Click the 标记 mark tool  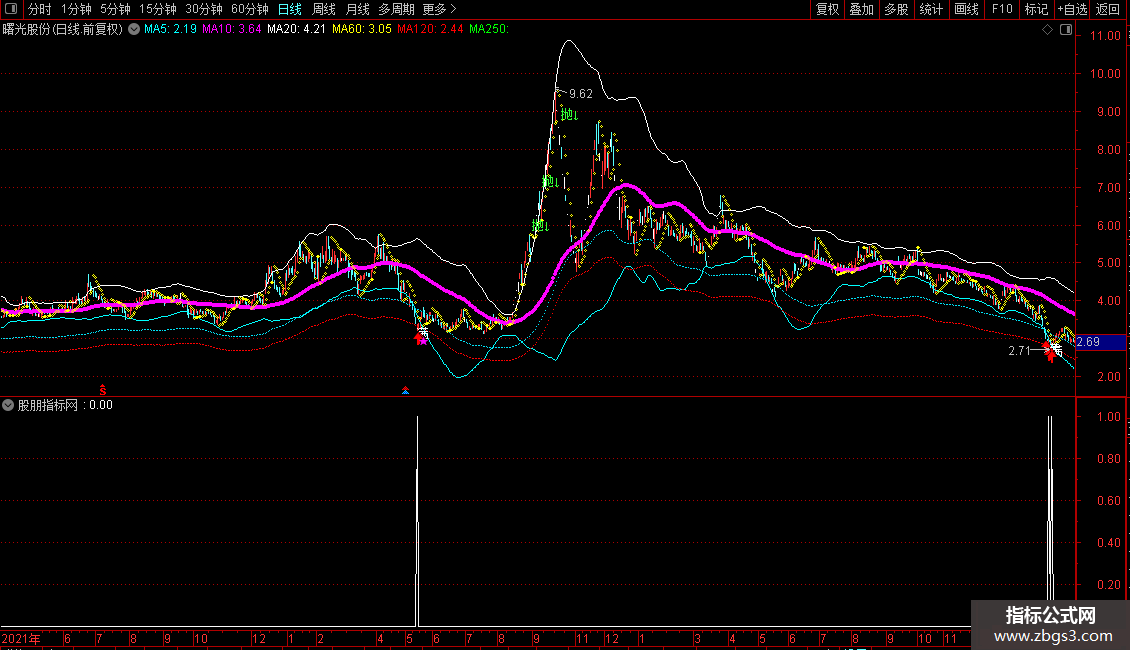click(1036, 9)
